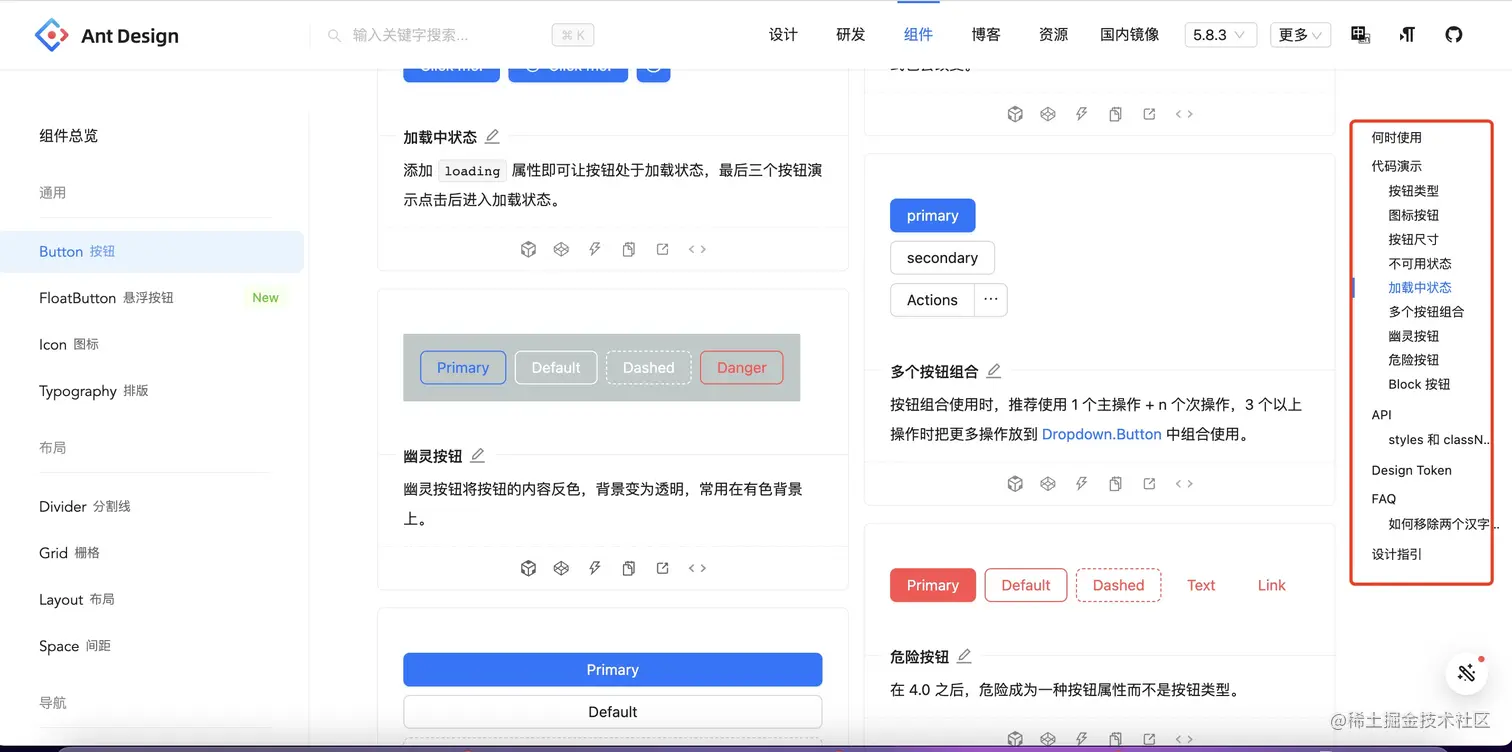Screen dimensions: 1512x752
Task: Click the Actions button
Action: (x=932, y=300)
